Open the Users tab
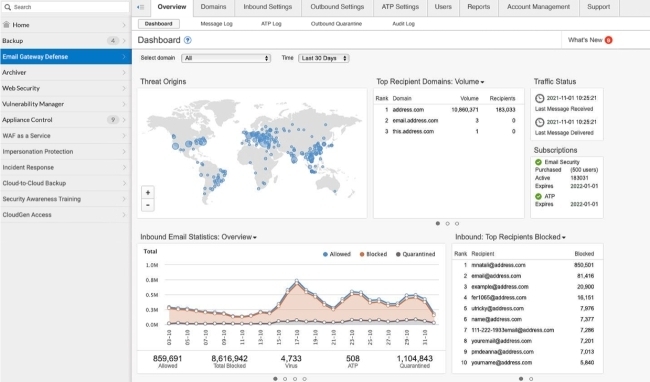 point(443,7)
